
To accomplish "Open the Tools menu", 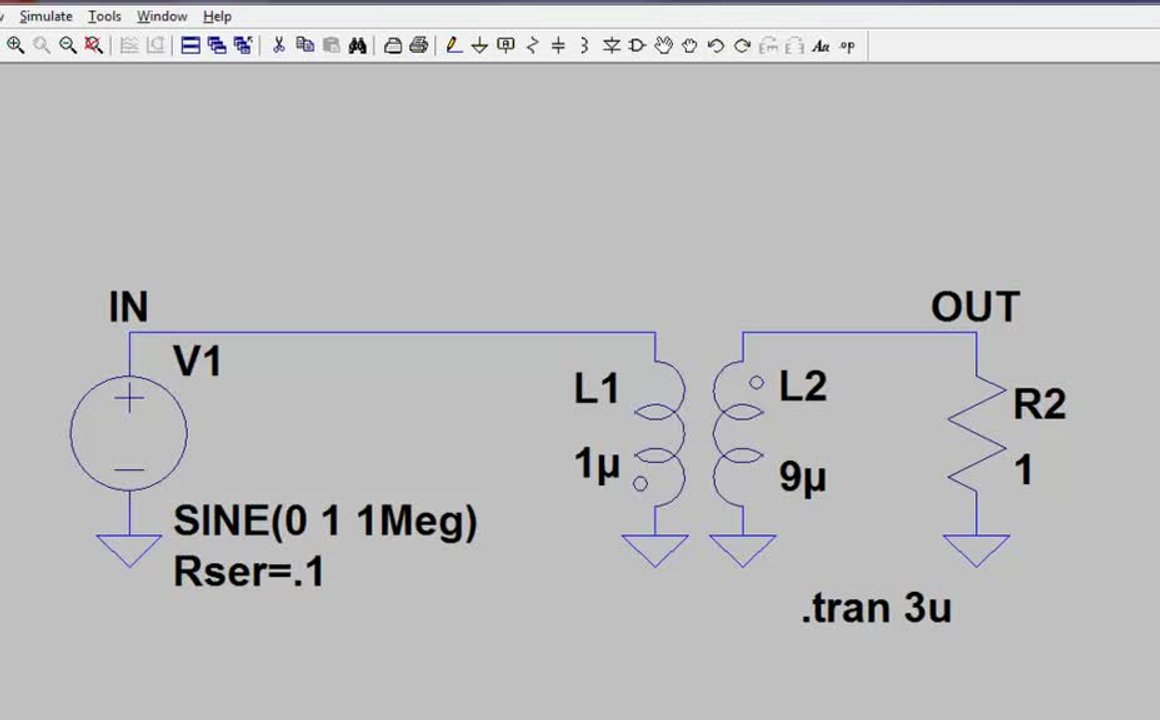I will pos(104,16).
